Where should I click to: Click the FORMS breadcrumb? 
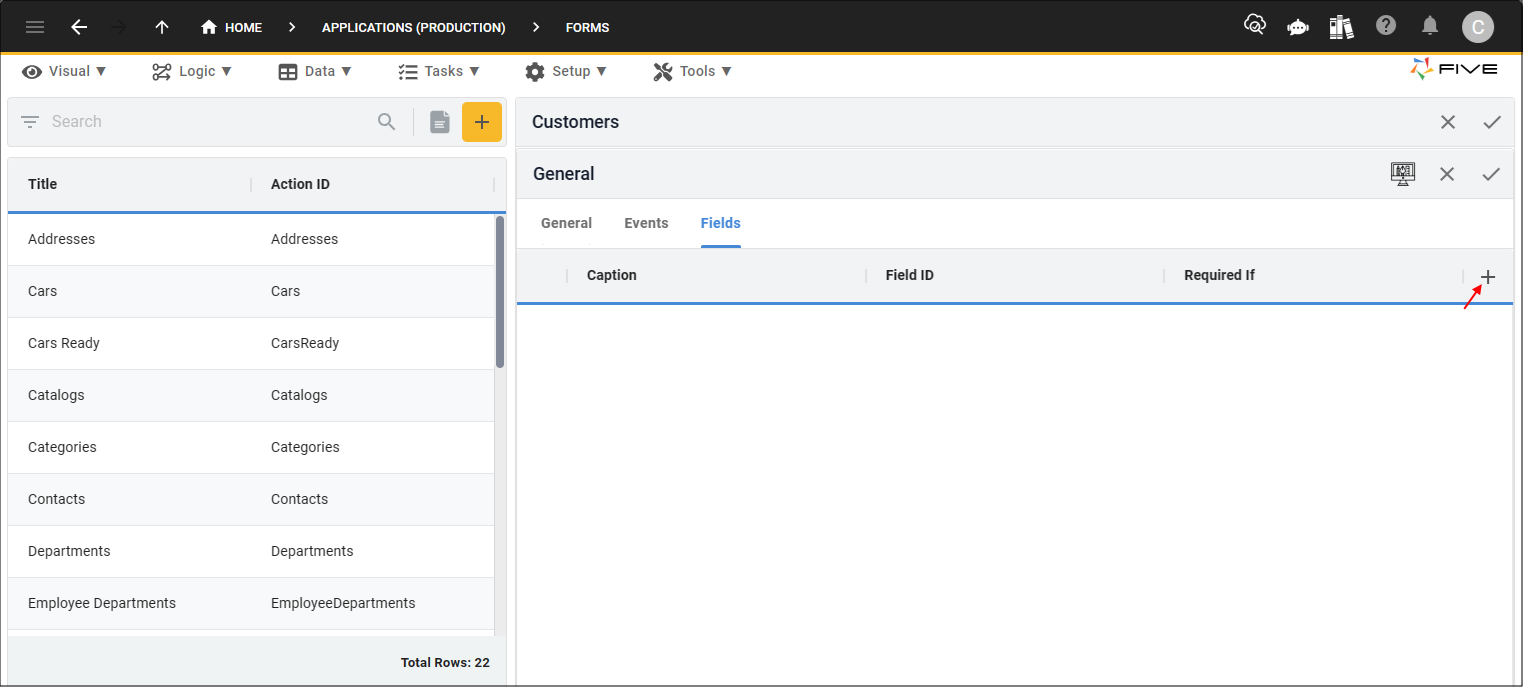pyautogui.click(x=587, y=27)
